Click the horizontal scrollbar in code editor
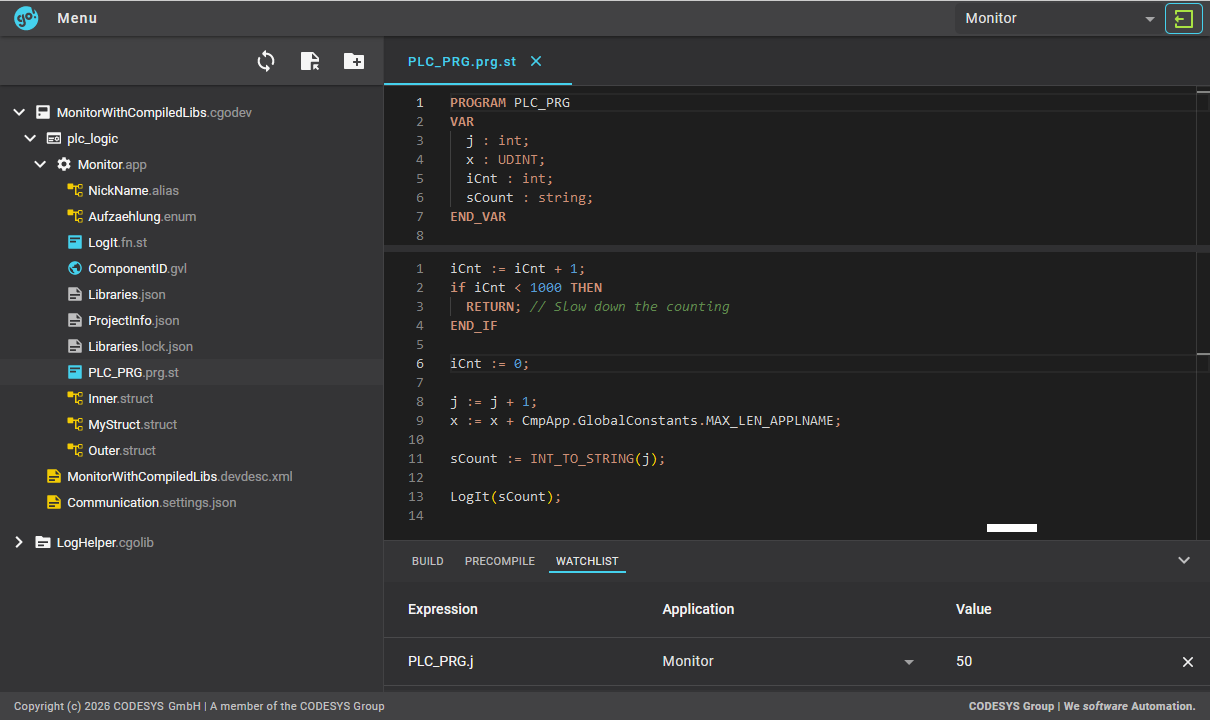Screen dimensions: 1210x720 click(1011, 528)
